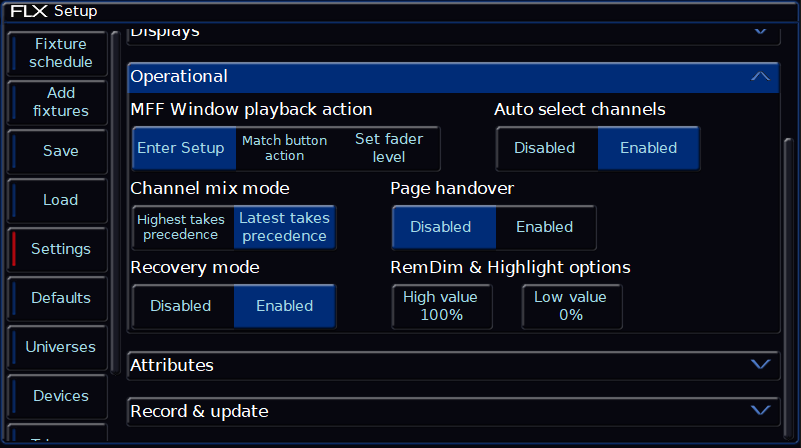The height and width of the screenshot is (448, 801).
Task: Open the Add fixtures page
Action: tap(58, 102)
